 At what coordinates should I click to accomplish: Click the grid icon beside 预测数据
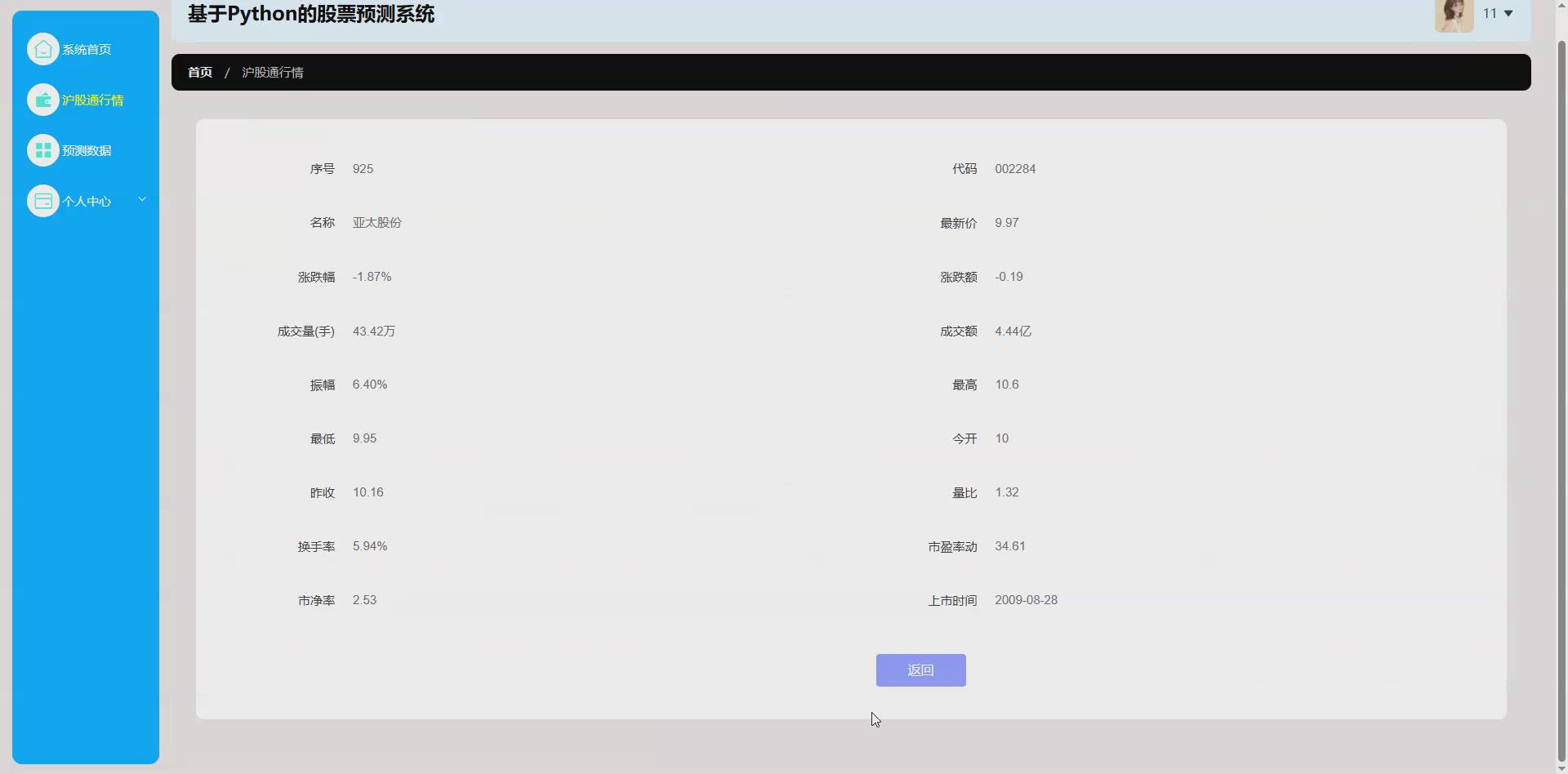tap(43, 150)
